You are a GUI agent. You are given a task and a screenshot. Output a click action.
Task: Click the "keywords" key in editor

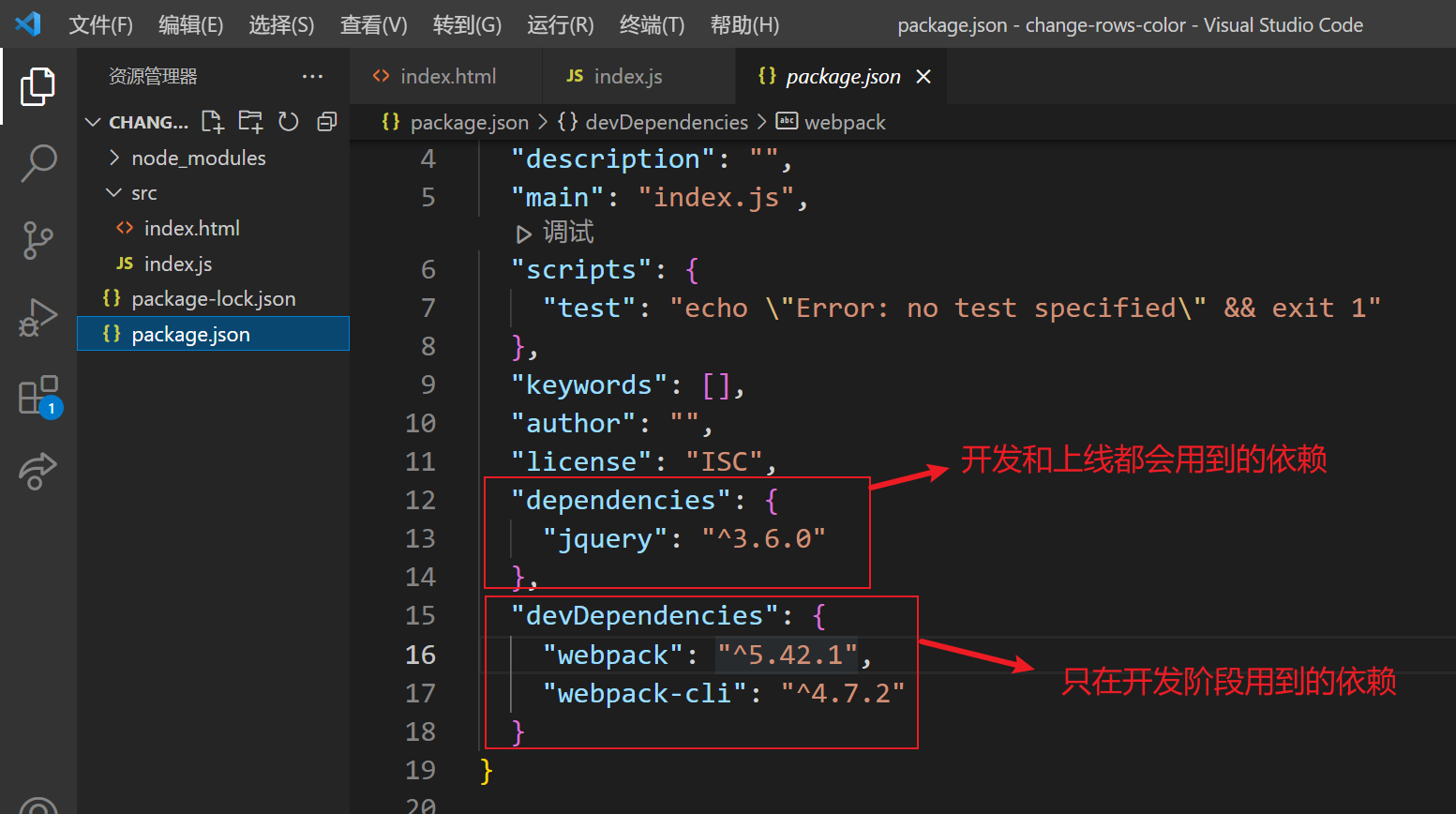coord(589,385)
